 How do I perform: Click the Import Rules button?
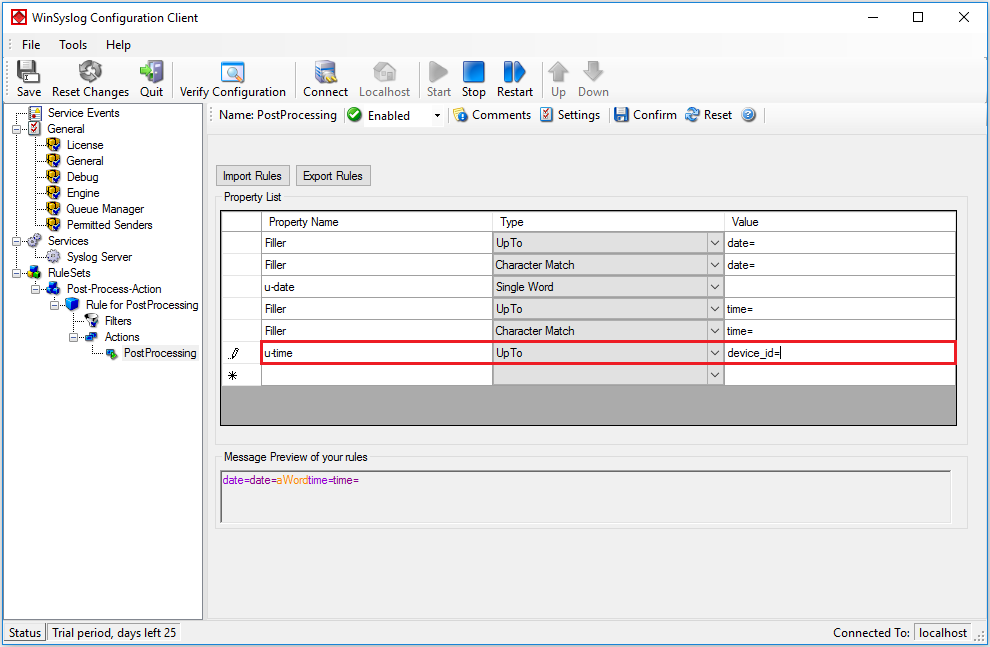[x=252, y=176]
